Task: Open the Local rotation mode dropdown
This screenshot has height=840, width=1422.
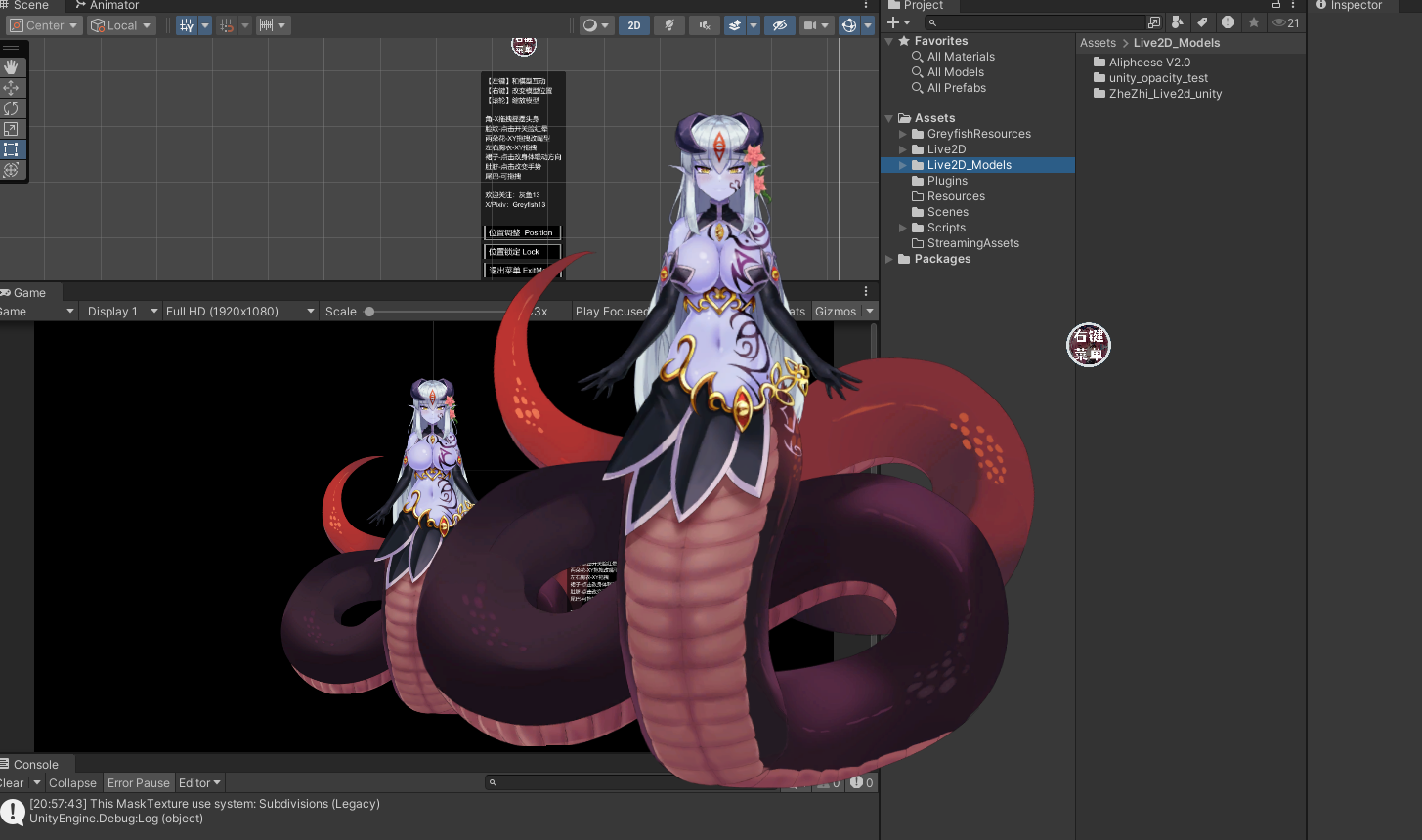Action: pos(121,25)
